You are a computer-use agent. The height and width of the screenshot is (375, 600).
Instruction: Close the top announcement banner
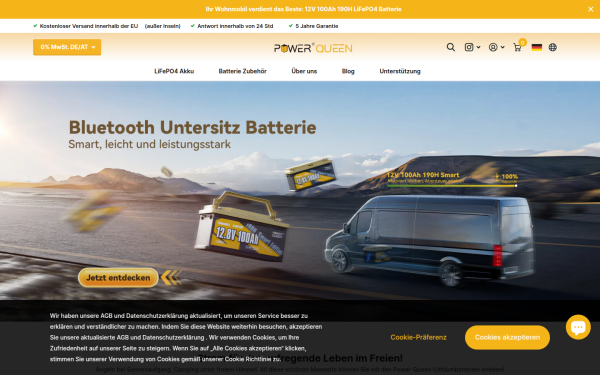[x=590, y=9]
